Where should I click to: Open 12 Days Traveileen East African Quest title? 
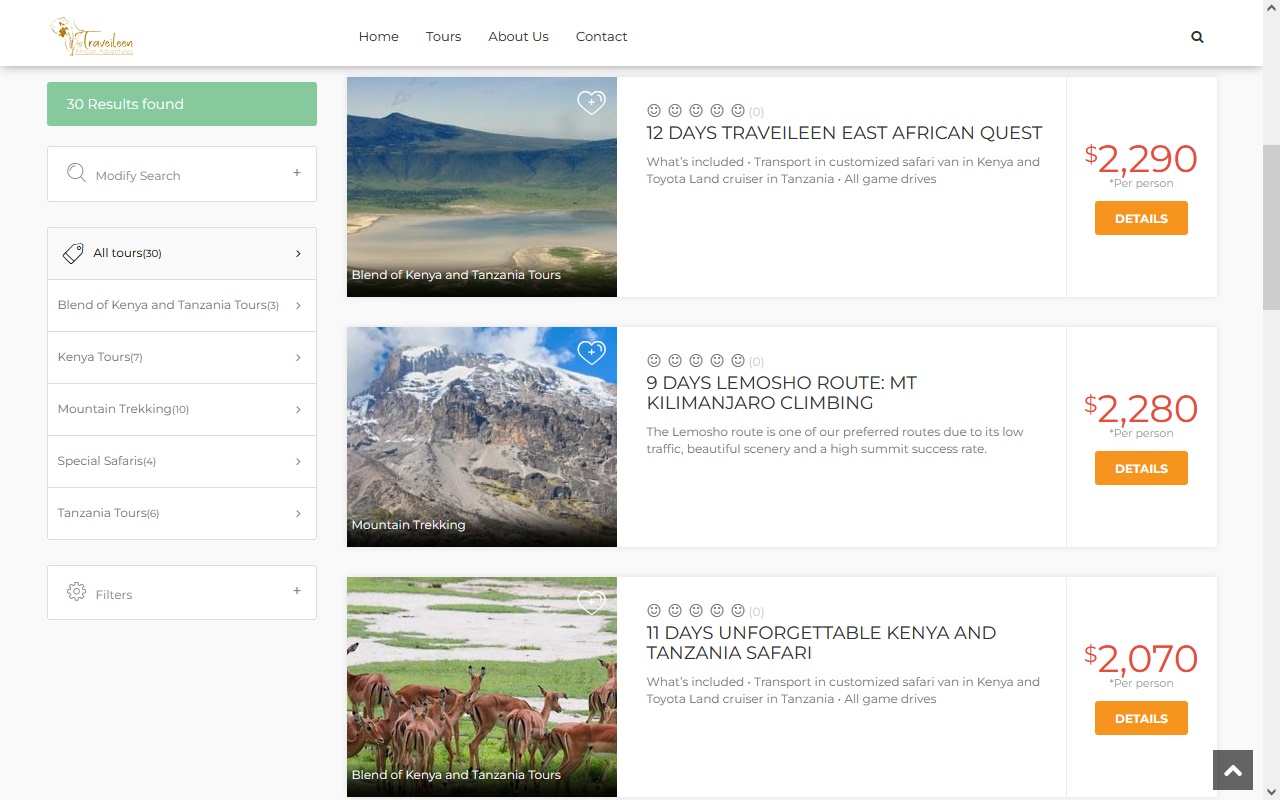844,133
